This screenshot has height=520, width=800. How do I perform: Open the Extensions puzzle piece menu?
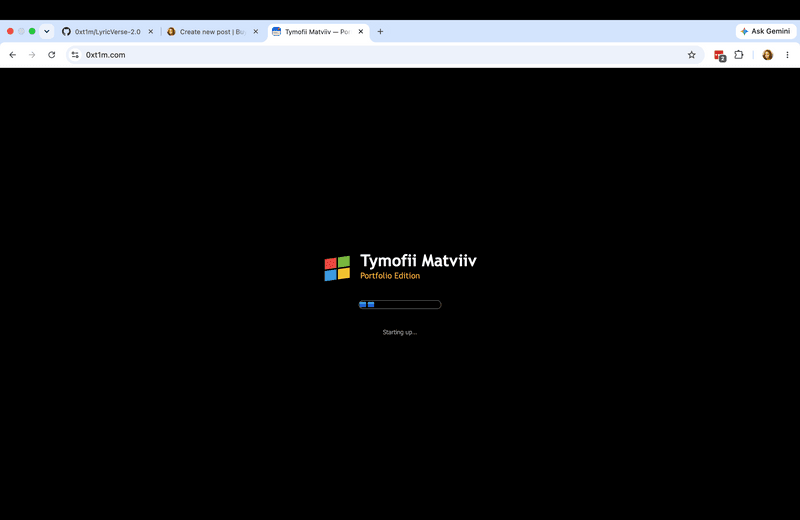[739, 55]
